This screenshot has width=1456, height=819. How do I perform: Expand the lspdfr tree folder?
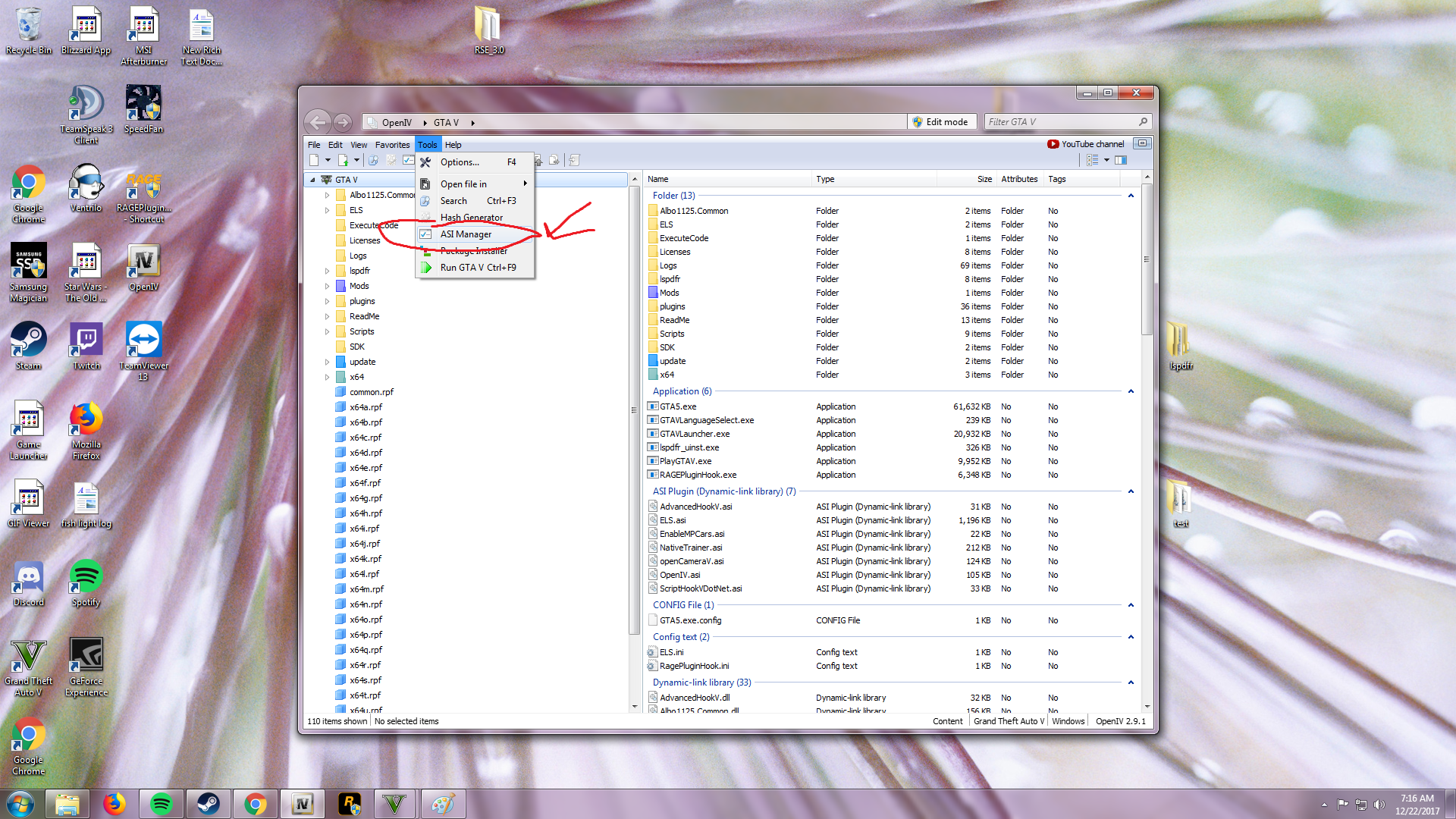coord(328,271)
